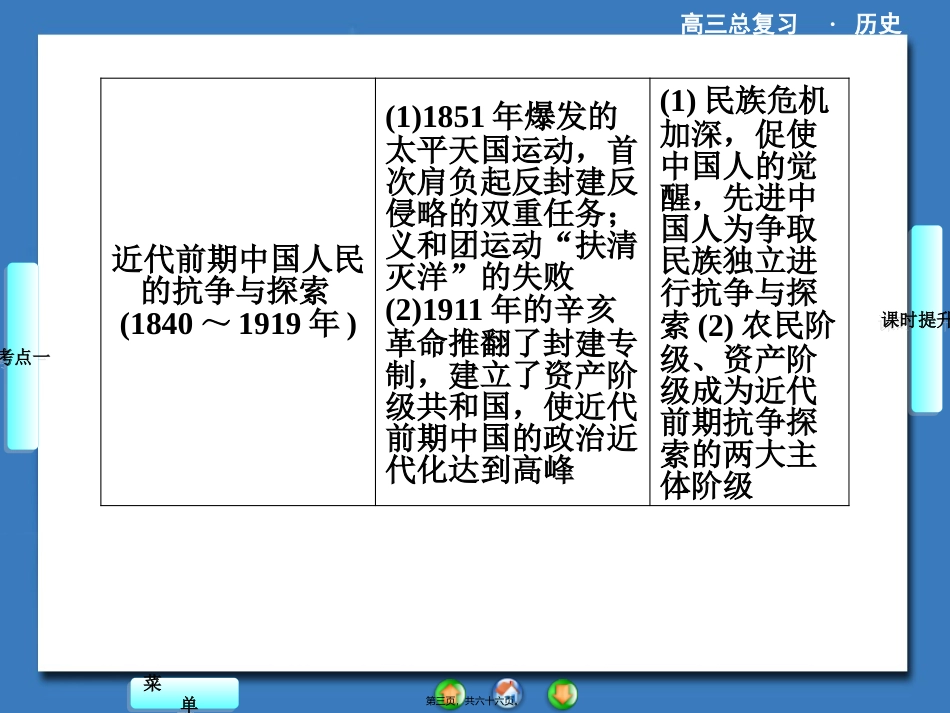Click the 历史 header text
The image size is (950, 713).
point(877,24)
